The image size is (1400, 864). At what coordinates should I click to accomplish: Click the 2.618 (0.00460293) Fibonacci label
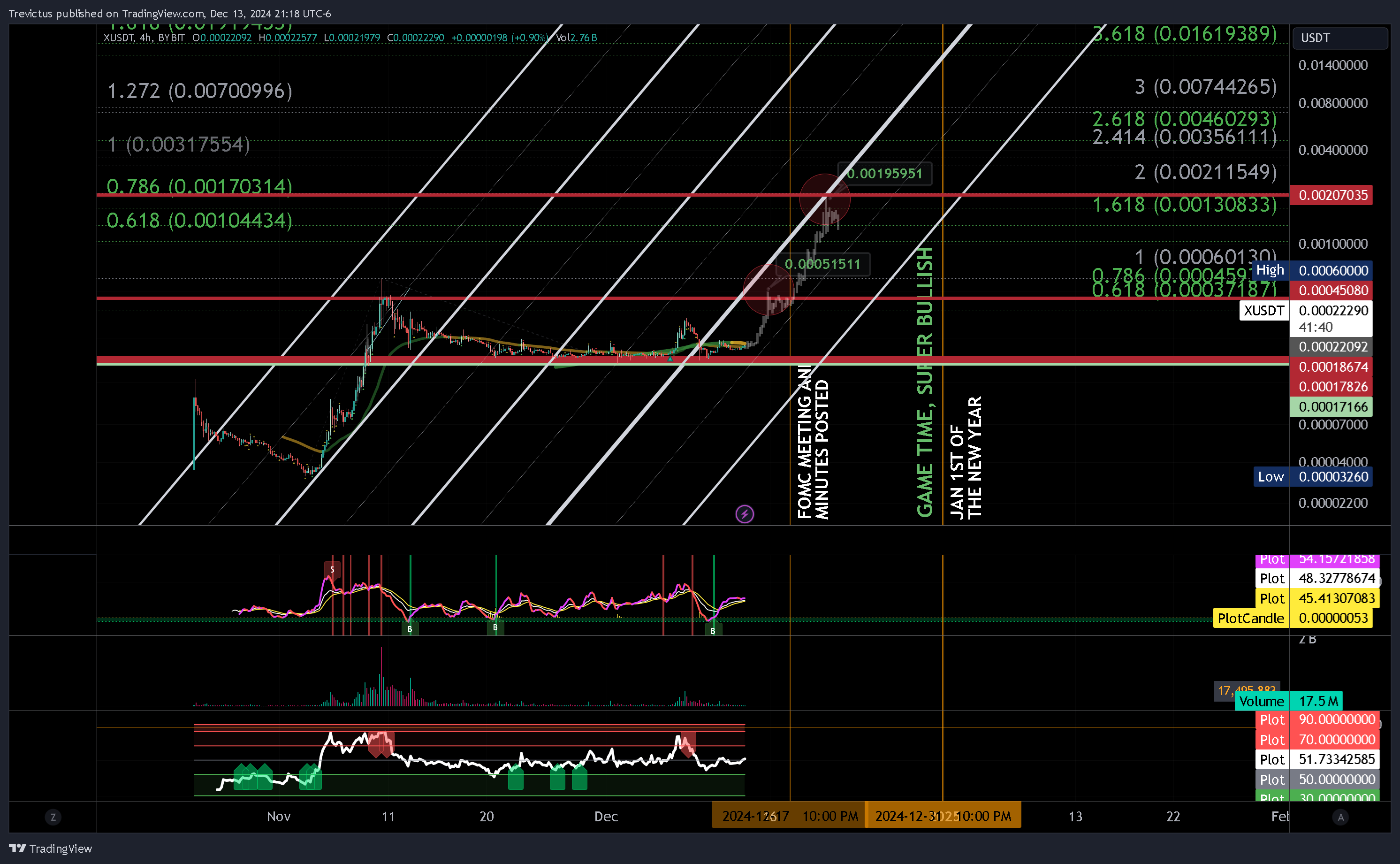tap(1184, 118)
